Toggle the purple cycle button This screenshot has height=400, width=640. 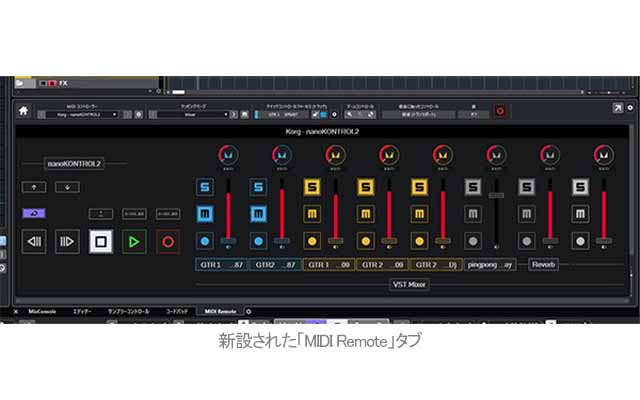tap(34, 213)
